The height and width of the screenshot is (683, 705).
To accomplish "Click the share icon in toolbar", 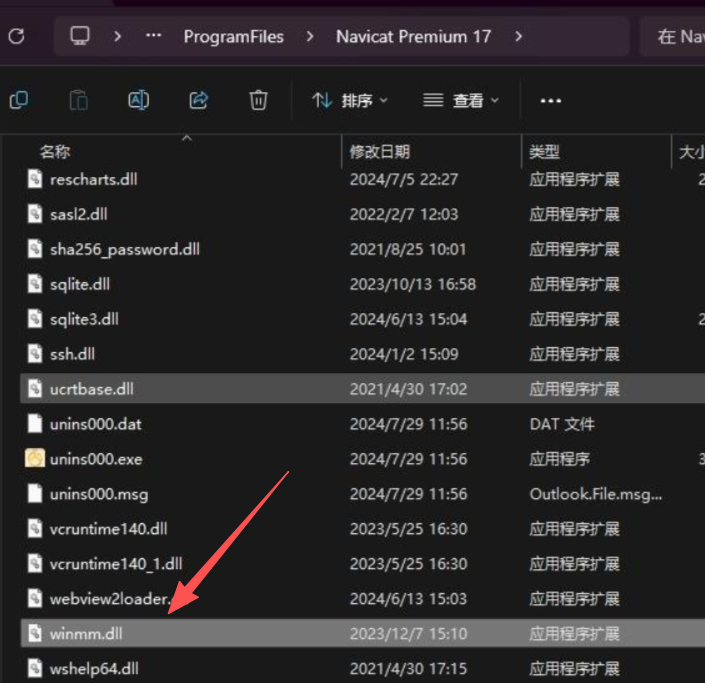I will (x=198, y=100).
